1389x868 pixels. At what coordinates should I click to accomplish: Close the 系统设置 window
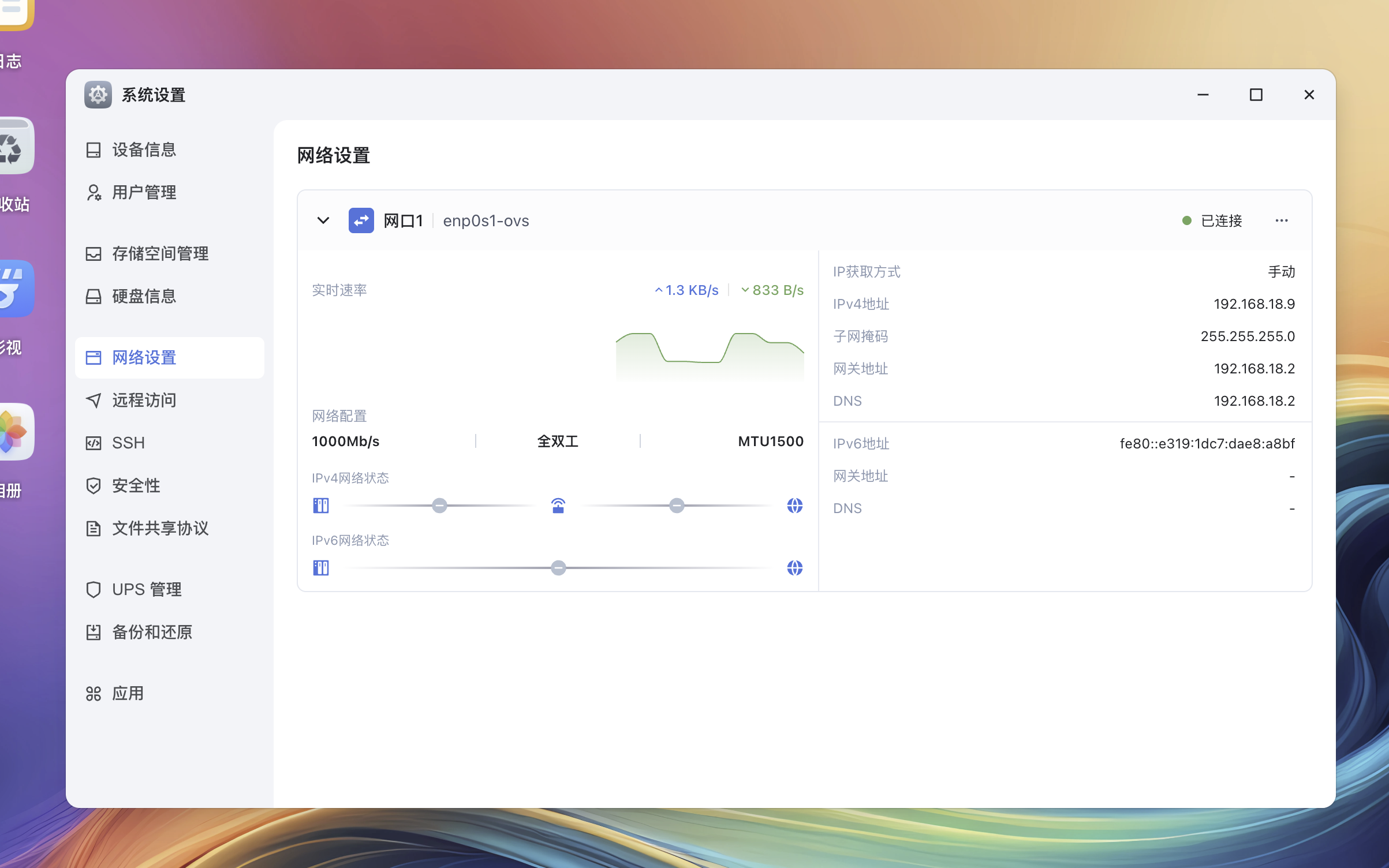coord(1309,95)
